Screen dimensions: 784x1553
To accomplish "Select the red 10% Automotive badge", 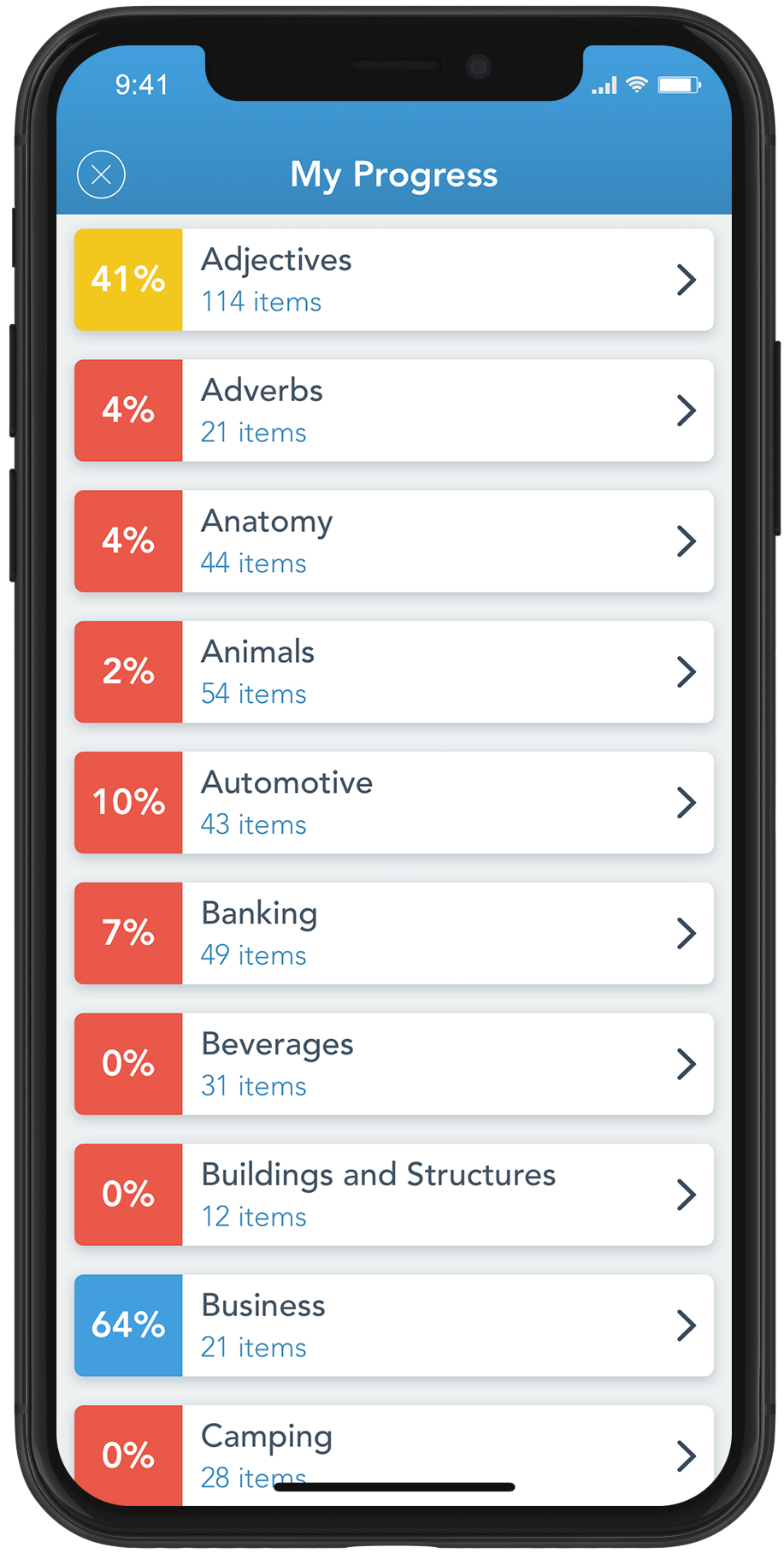I will click(x=128, y=803).
